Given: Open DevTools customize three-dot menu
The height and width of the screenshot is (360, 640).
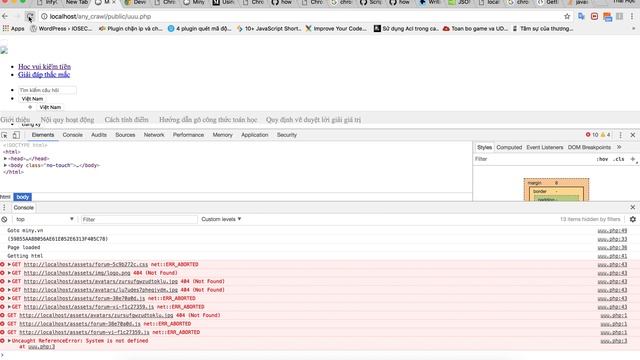Looking at the screenshot, I should (620, 135).
